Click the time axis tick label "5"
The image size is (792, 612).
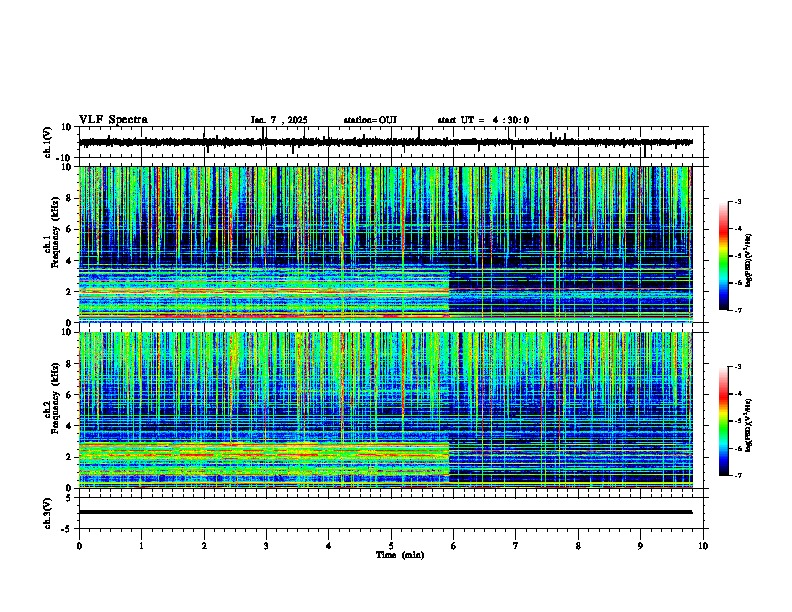click(391, 546)
